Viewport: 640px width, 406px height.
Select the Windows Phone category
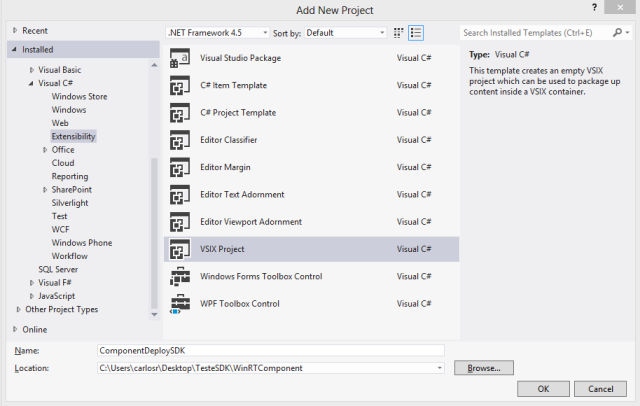point(82,243)
